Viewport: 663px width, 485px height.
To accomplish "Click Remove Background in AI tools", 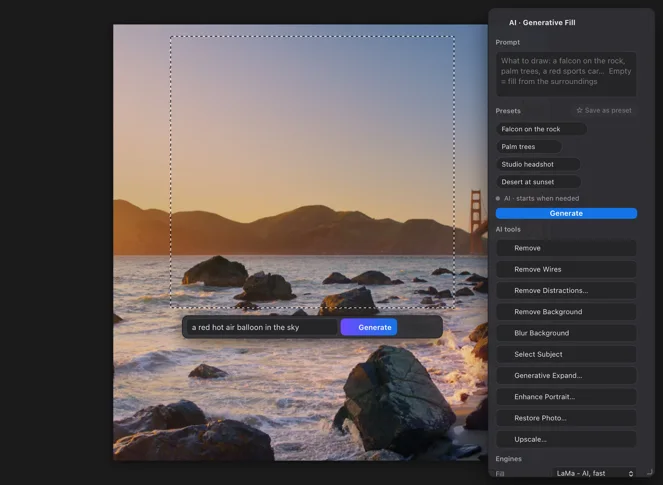I will [566, 312].
